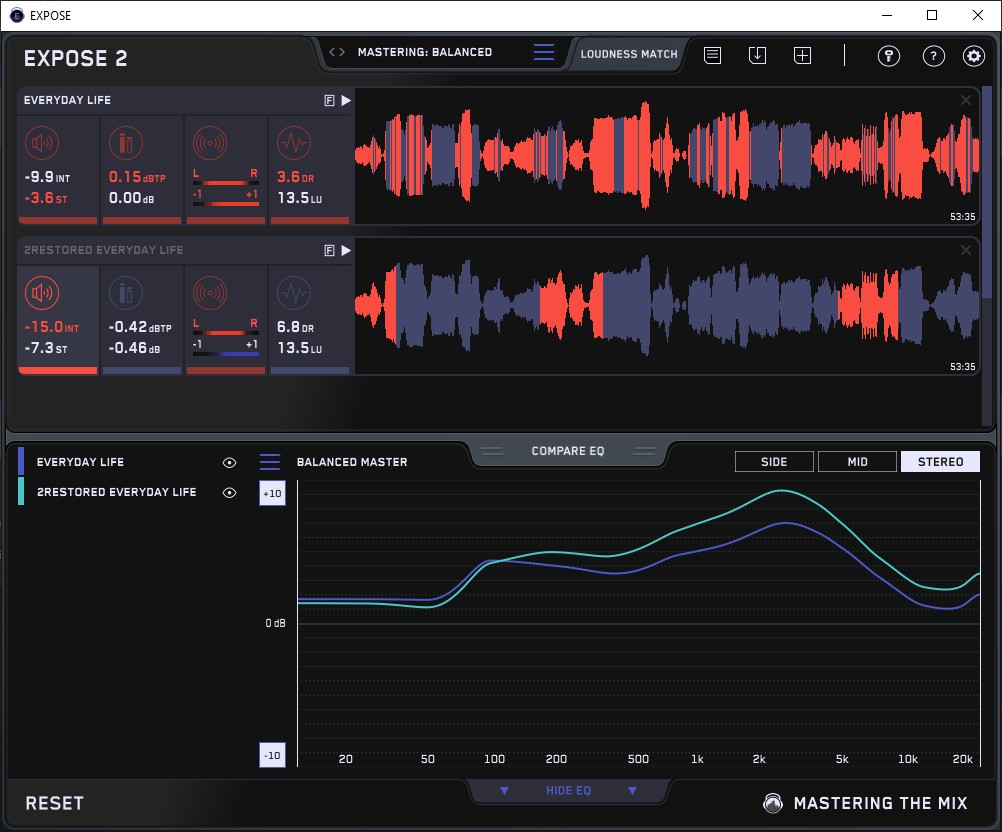Open the help question mark icon
This screenshot has height=832, width=1002.
(x=932, y=56)
